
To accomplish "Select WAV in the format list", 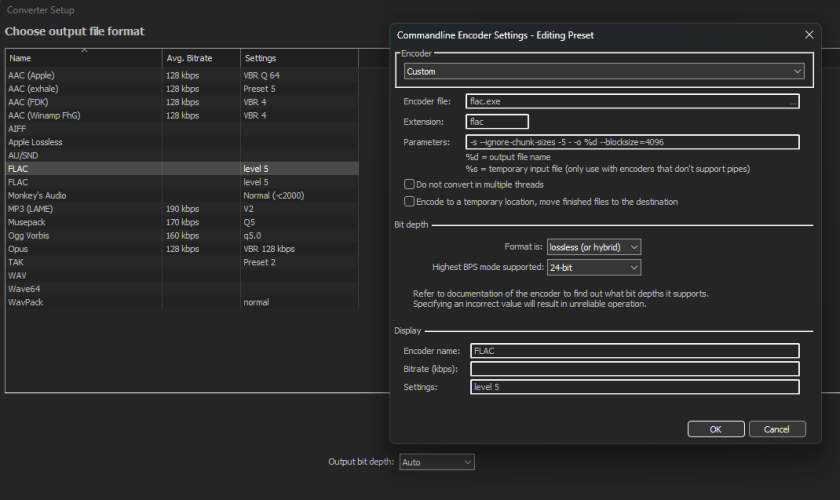I will (x=182, y=276).
